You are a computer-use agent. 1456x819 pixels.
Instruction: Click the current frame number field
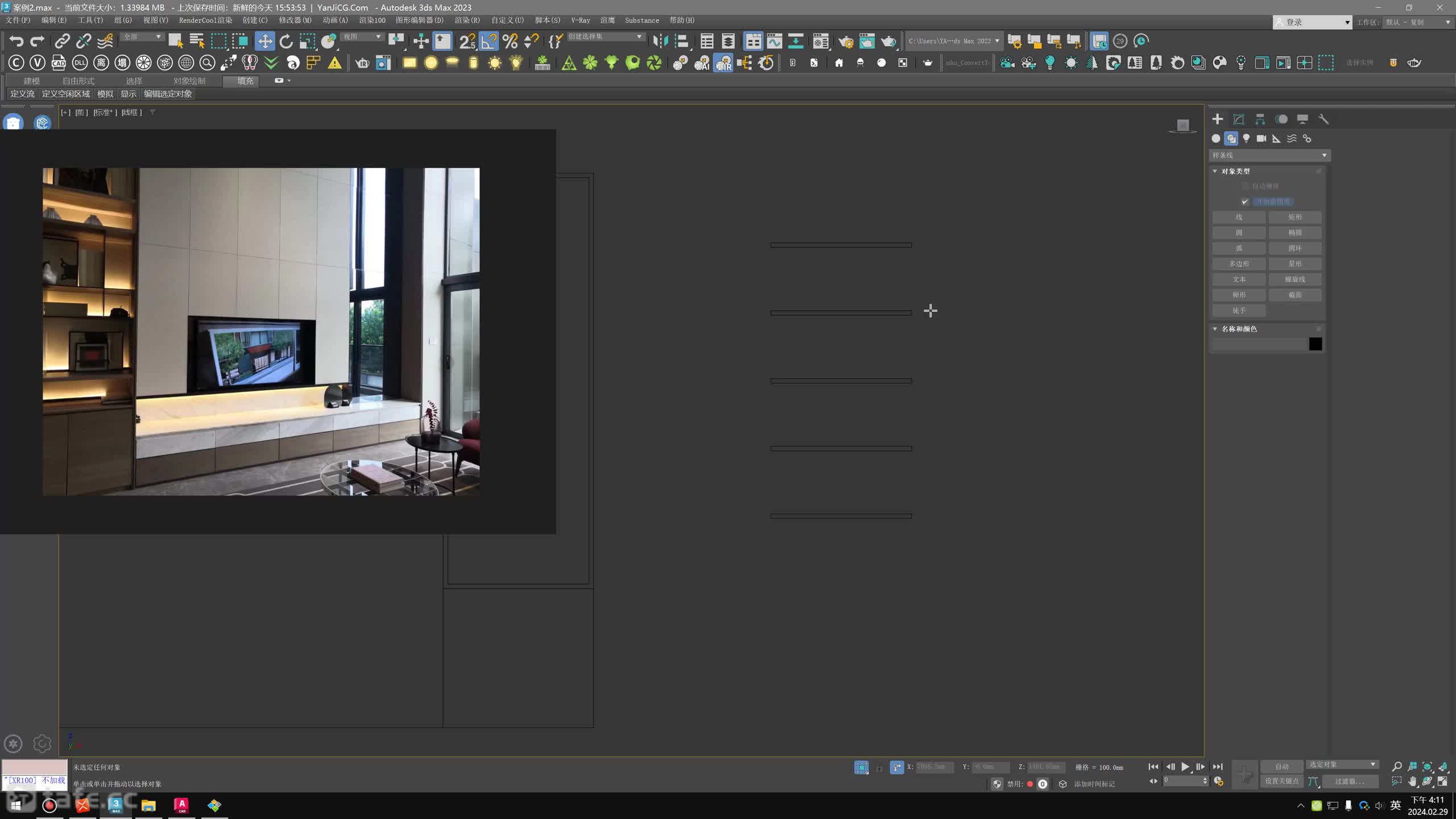pyautogui.click(x=1182, y=781)
